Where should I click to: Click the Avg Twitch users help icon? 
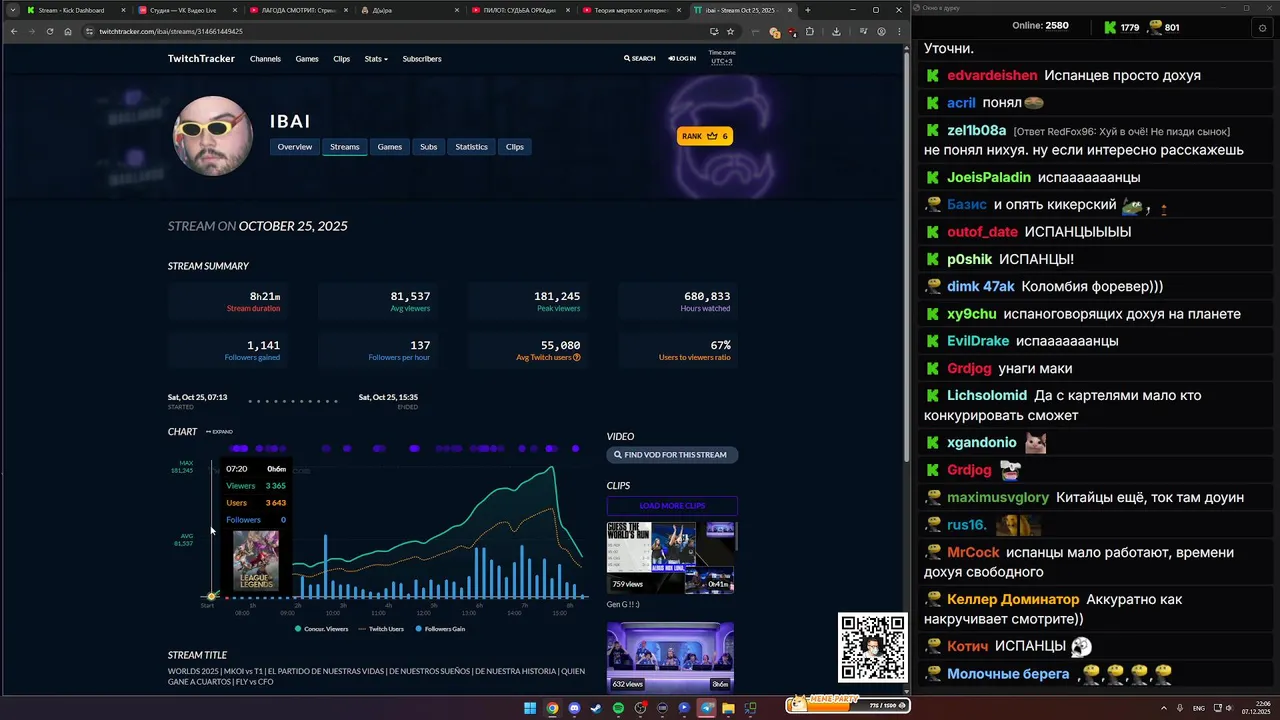(577, 358)
